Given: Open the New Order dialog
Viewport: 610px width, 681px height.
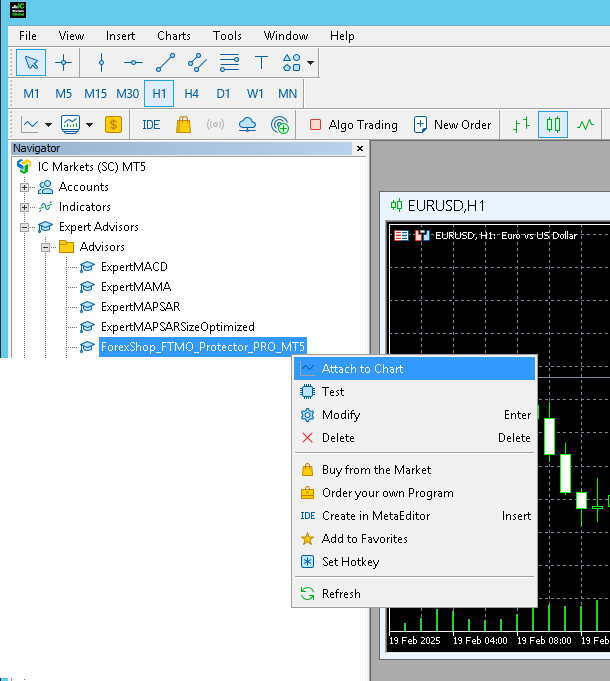Looking at the screenshot, I should [452, 125].
